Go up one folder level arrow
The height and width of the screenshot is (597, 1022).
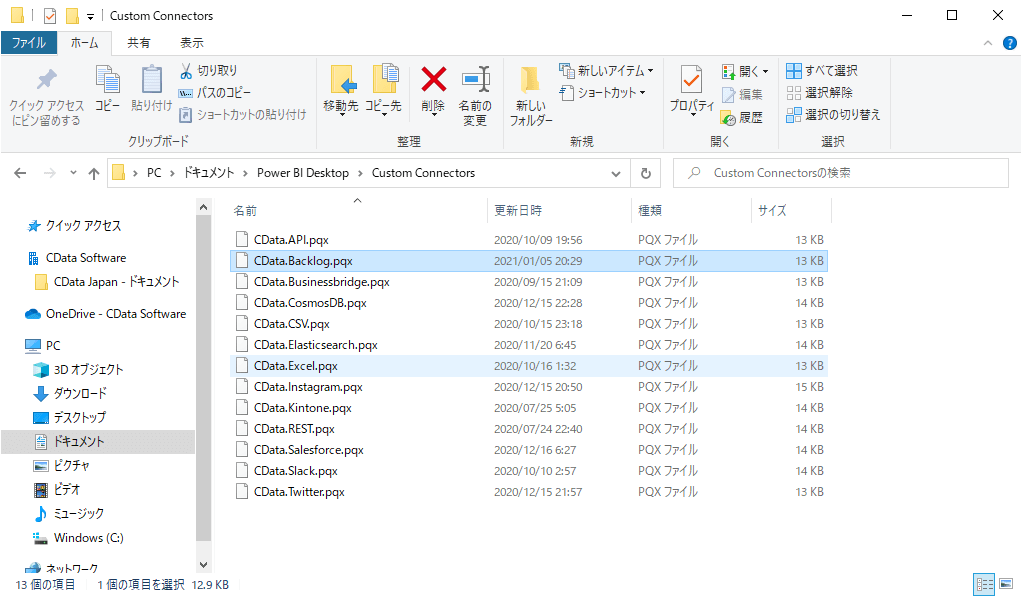tap(94, 173)
